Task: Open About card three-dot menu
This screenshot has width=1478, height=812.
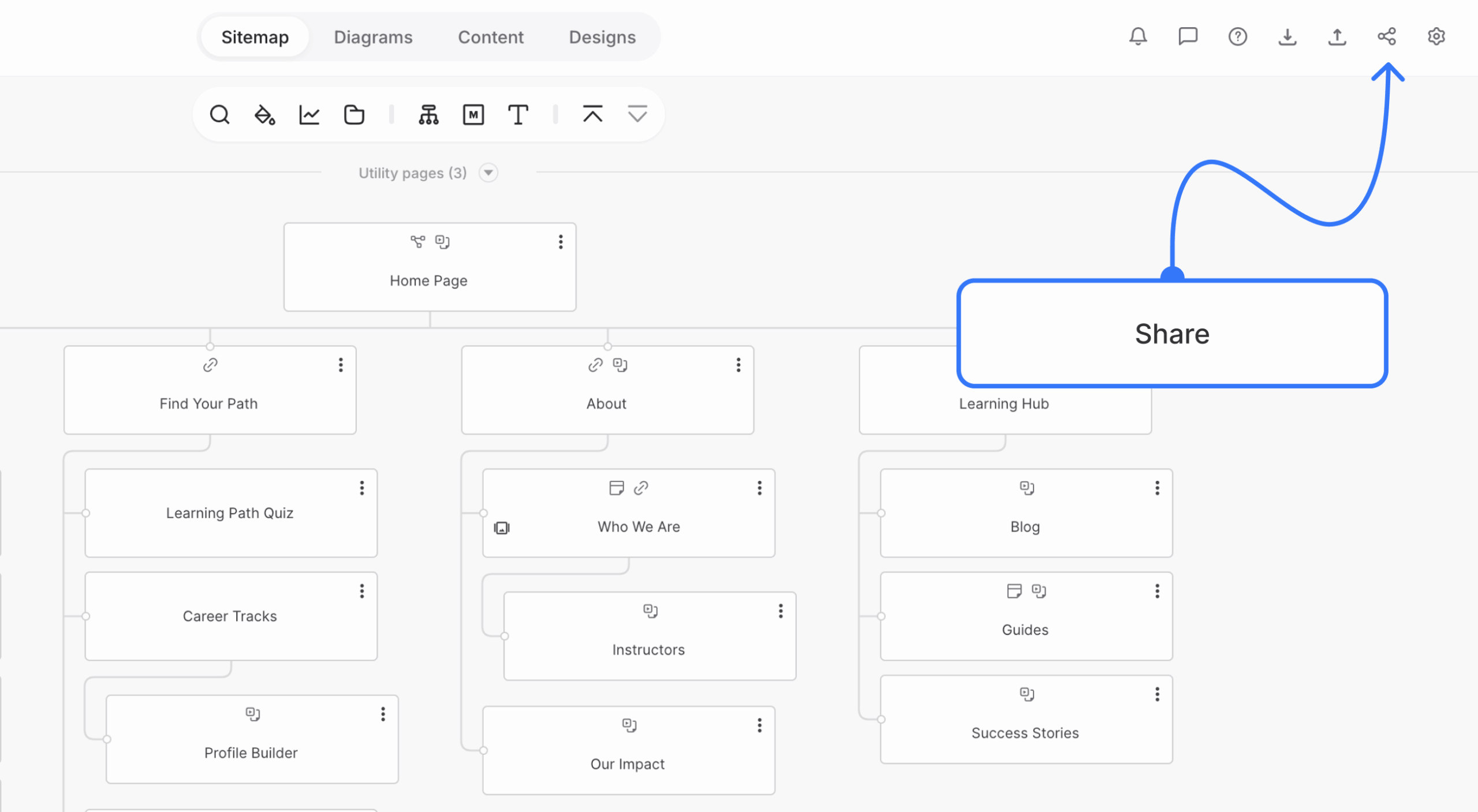Action: click(738, 365)
